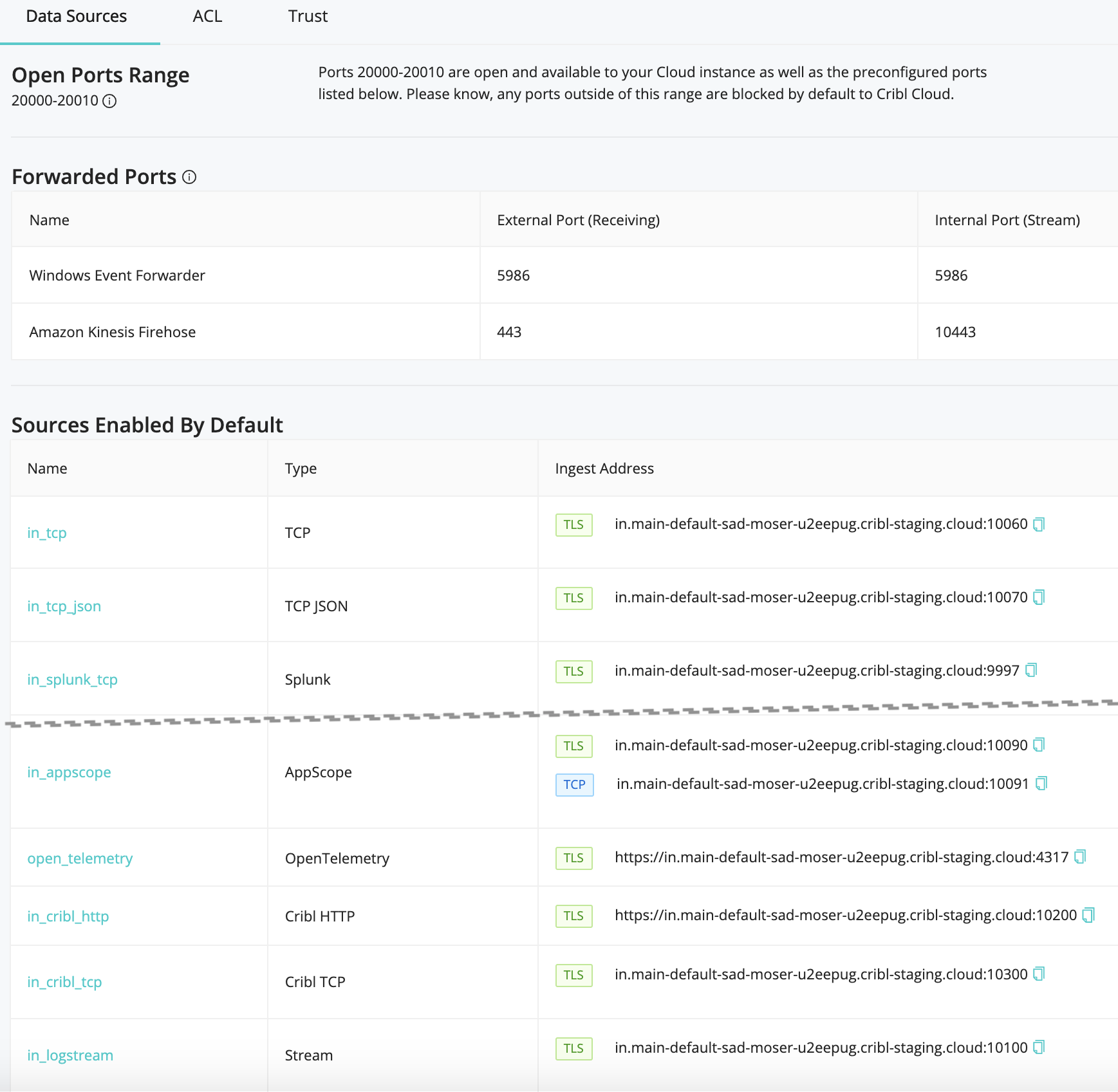The image size is (1118, 1092).
Task: Copy the AppScope TLS ingest address
Action: coord(1039,745)
